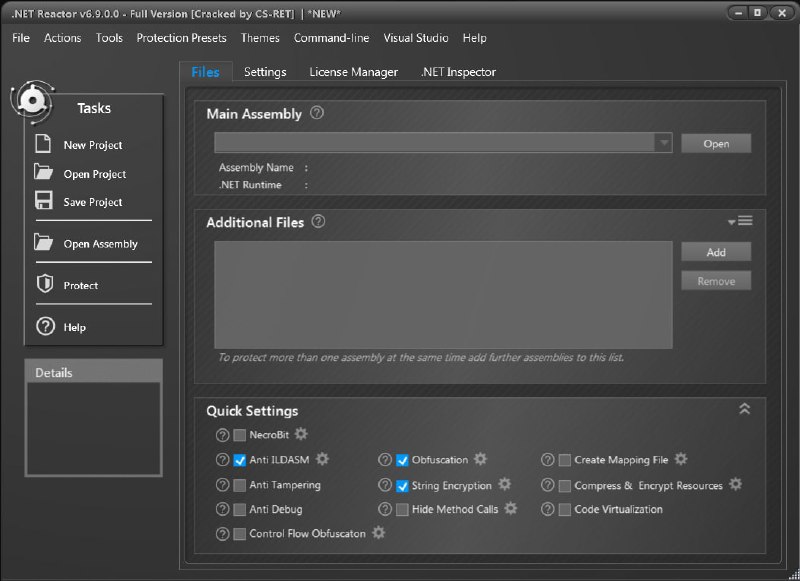Open the Themes menu

tap(260, 38)
